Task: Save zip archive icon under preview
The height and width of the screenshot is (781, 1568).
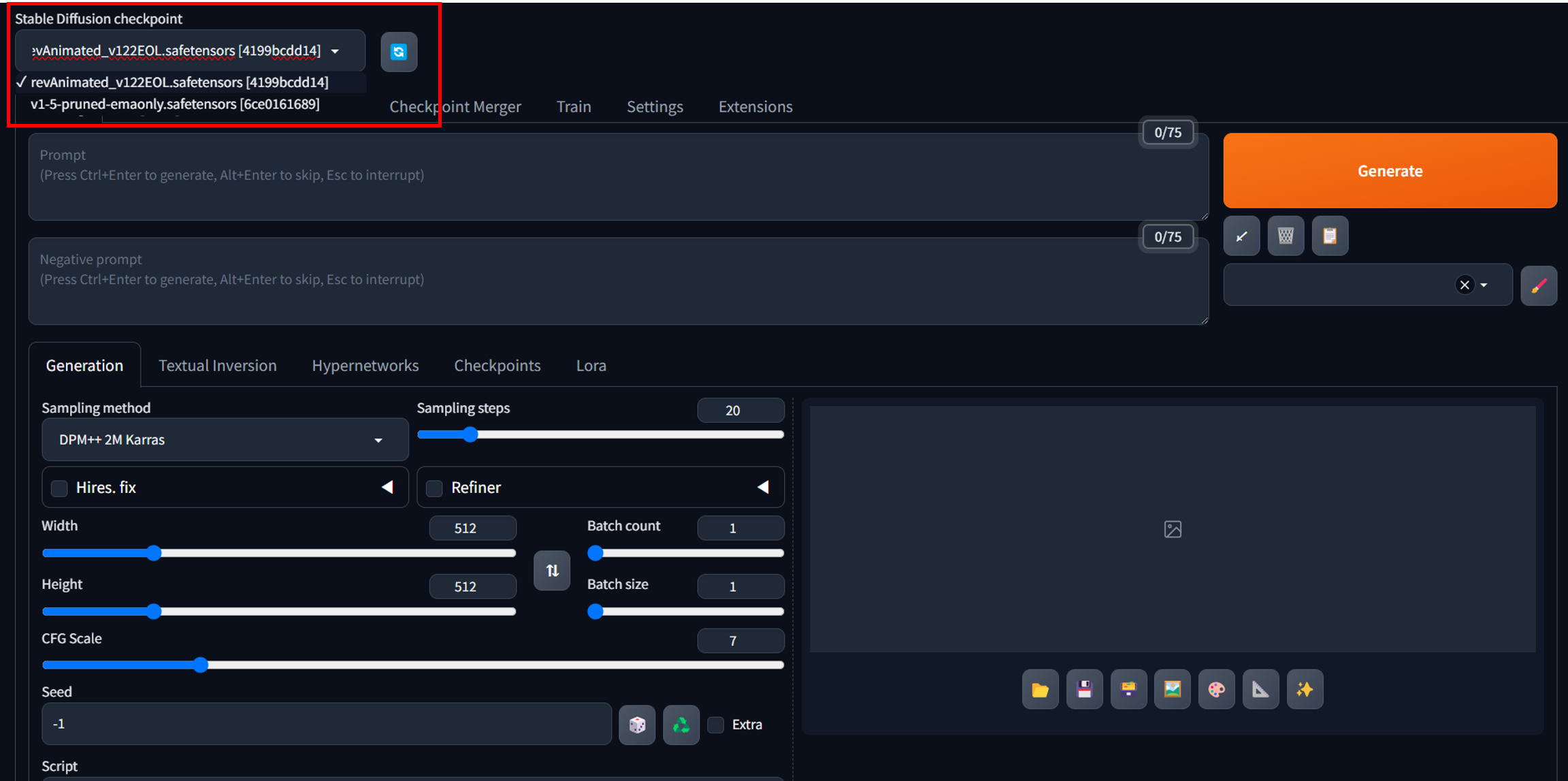Action: (x=1128, y=690)
